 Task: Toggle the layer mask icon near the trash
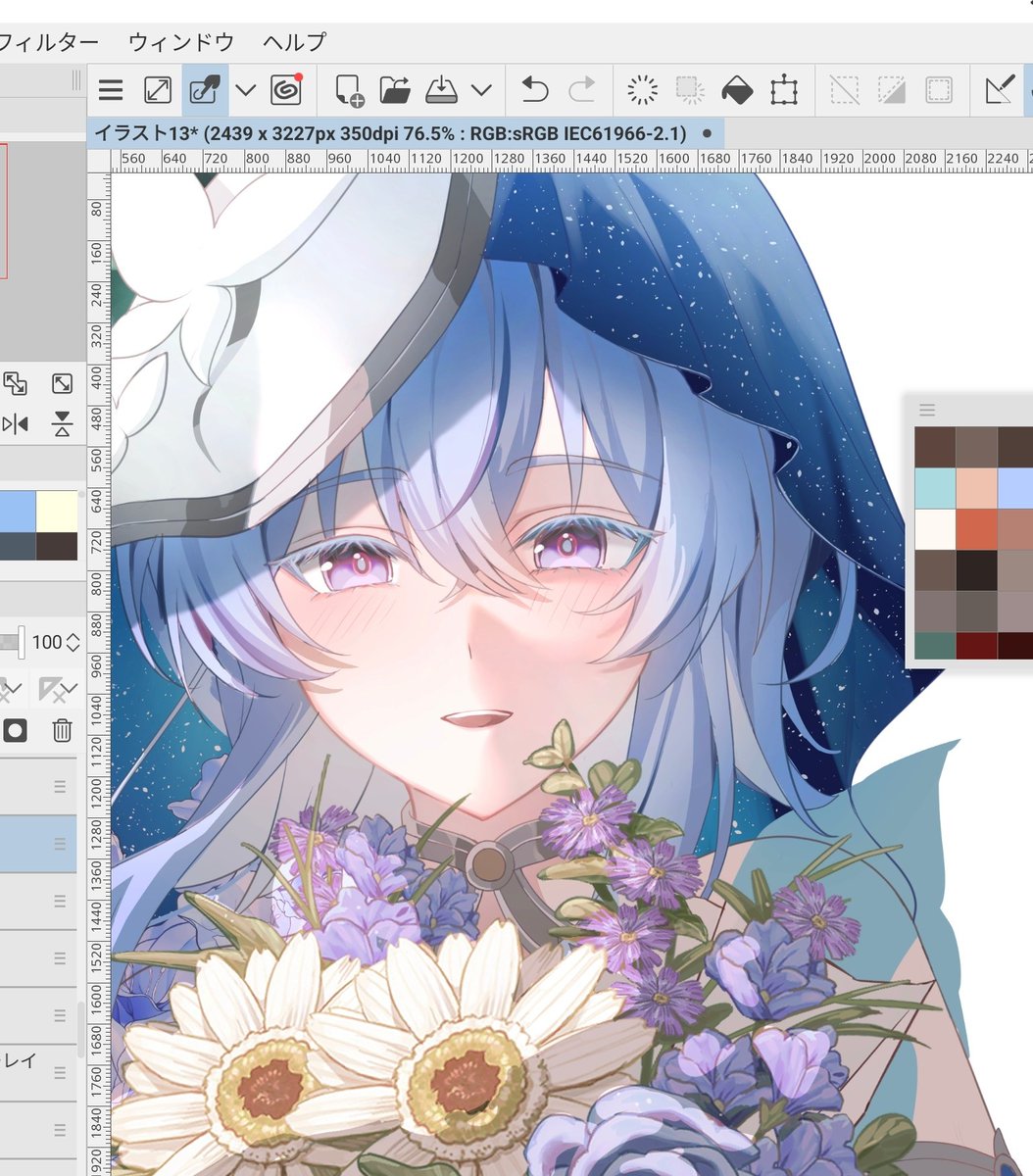(15, 730)
